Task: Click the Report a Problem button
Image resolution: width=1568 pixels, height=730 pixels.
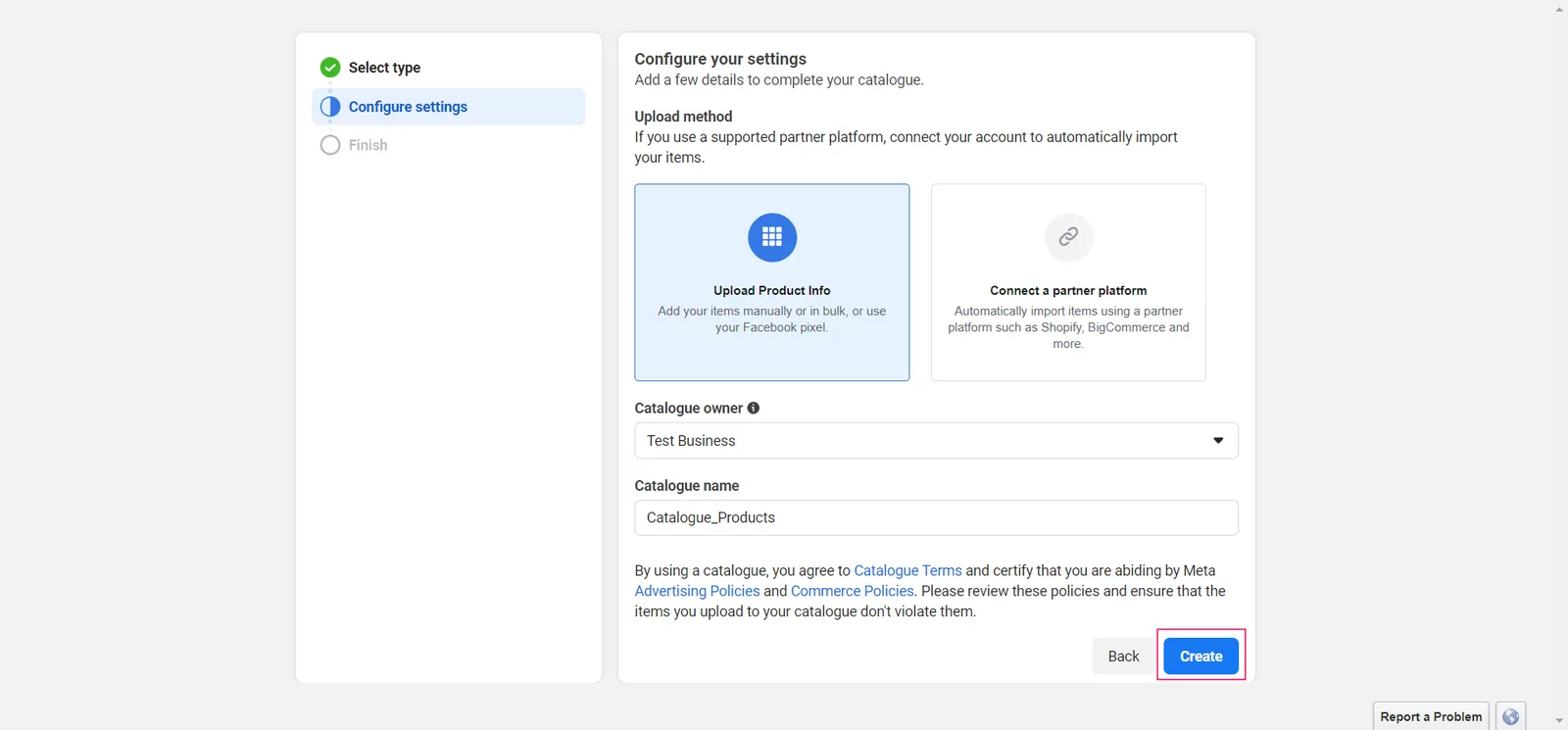Action: click(x=1431, y=716)
